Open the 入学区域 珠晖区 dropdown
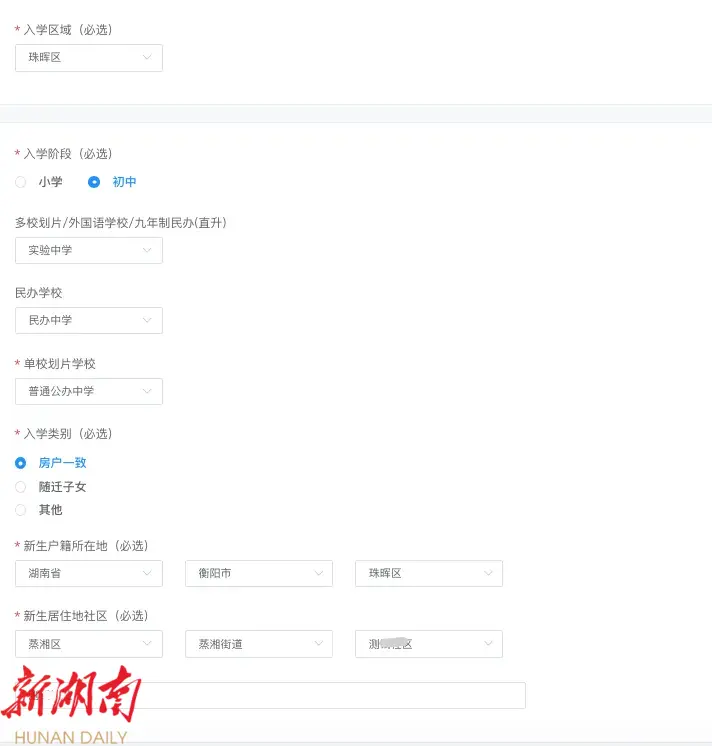The image size is (712, 746). coord(88,58)
